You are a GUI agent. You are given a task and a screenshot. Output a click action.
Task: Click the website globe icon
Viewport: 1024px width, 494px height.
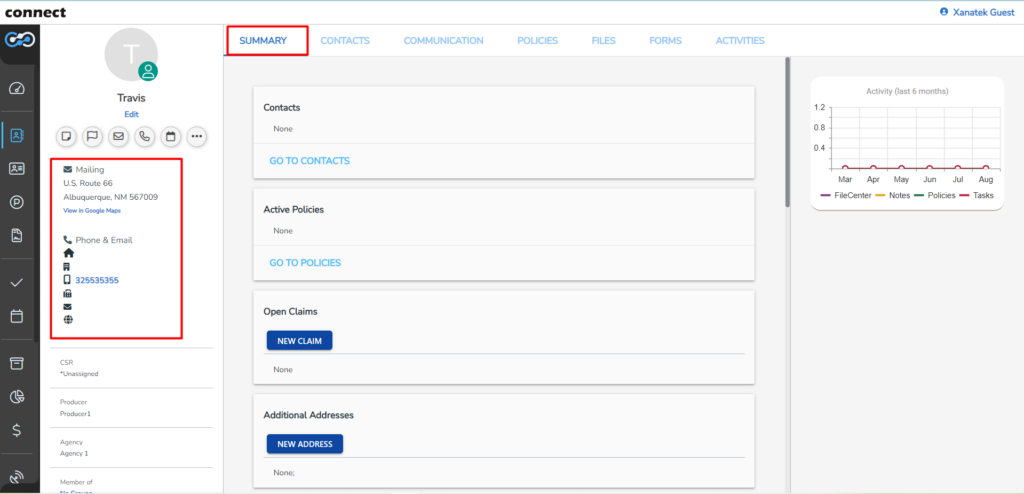pos(68,320)
